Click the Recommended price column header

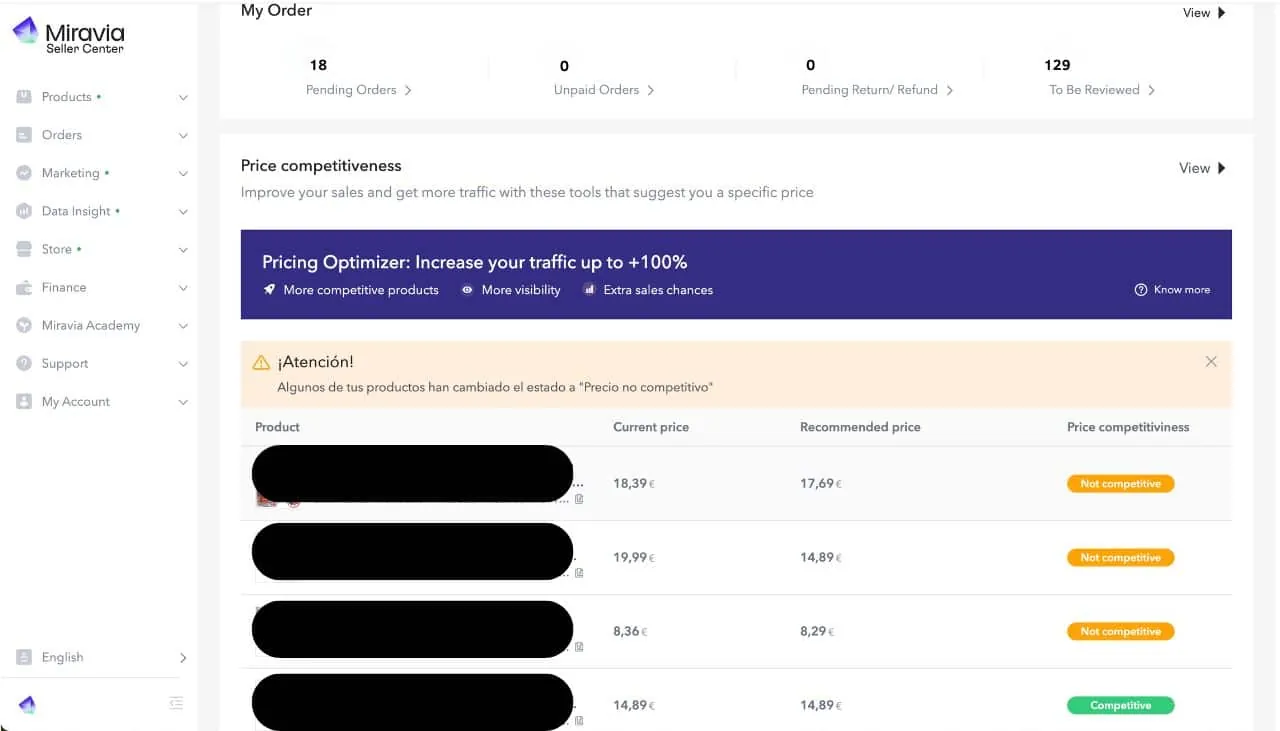pyautogui.click(x=860, y=427)
